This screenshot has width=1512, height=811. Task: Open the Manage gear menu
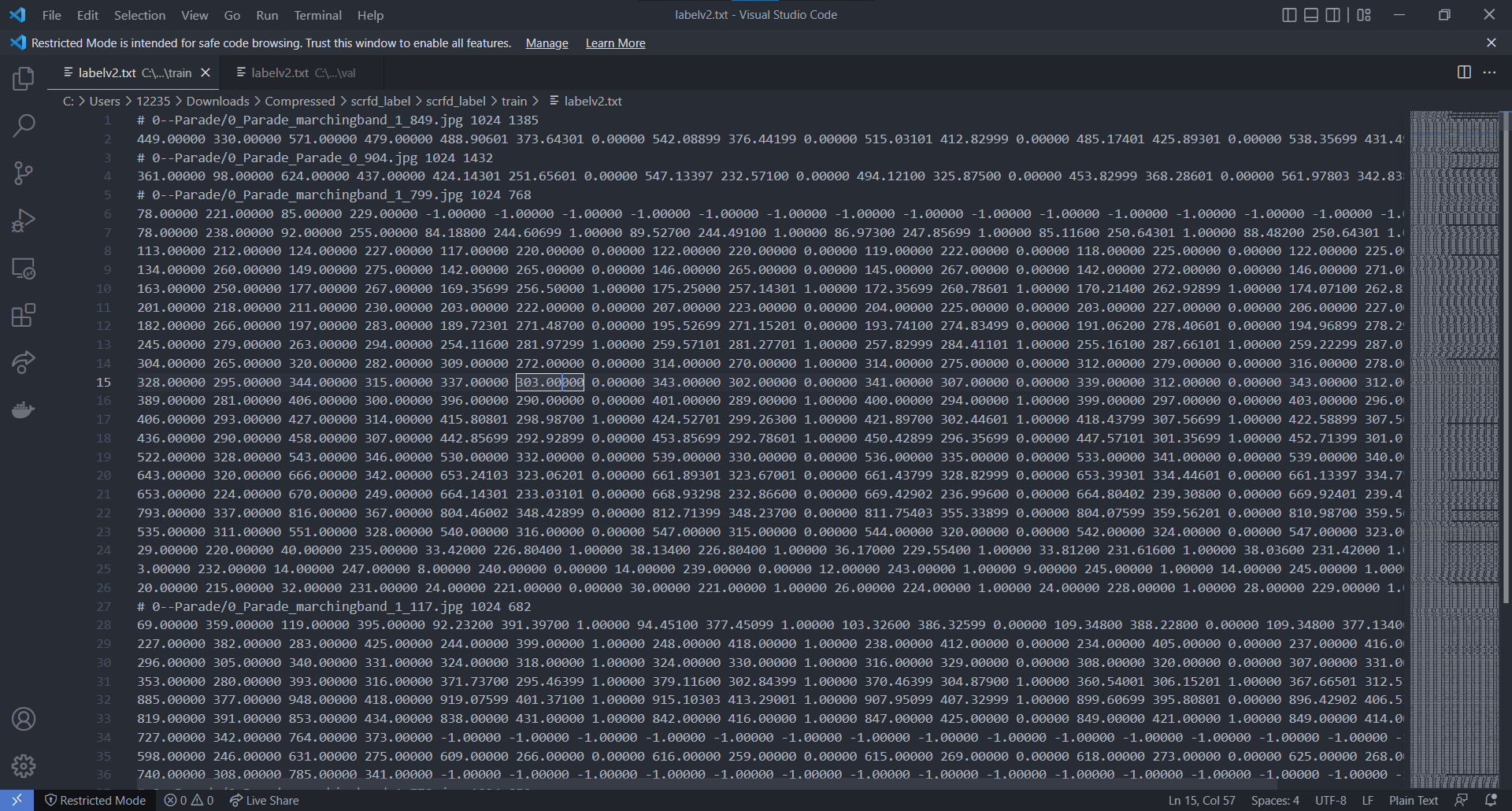click(x=24, y=766)
